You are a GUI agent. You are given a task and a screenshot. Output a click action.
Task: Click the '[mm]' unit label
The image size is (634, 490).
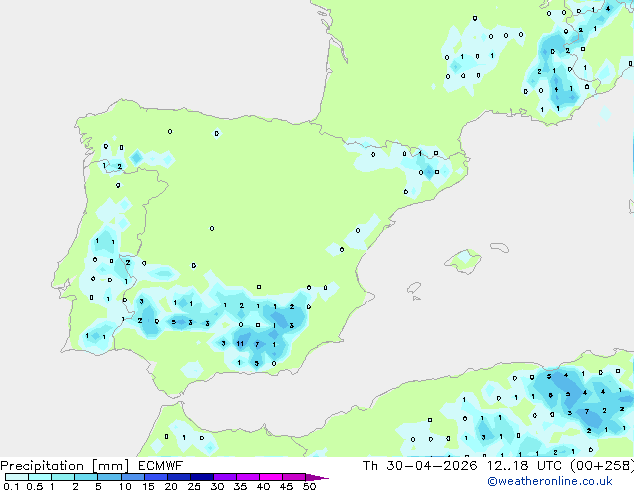pyautogui.click(x=110, y=466)
